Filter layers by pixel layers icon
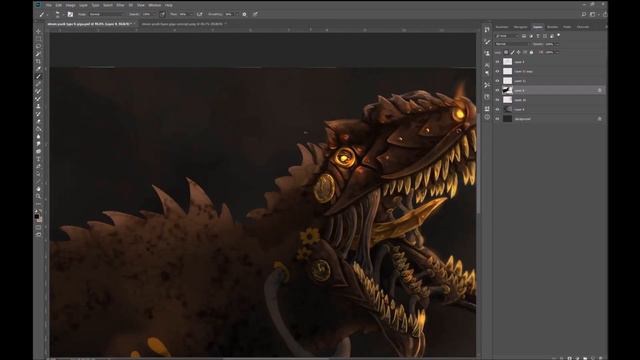The image size is (640, 360). click(x=524, y=36)
